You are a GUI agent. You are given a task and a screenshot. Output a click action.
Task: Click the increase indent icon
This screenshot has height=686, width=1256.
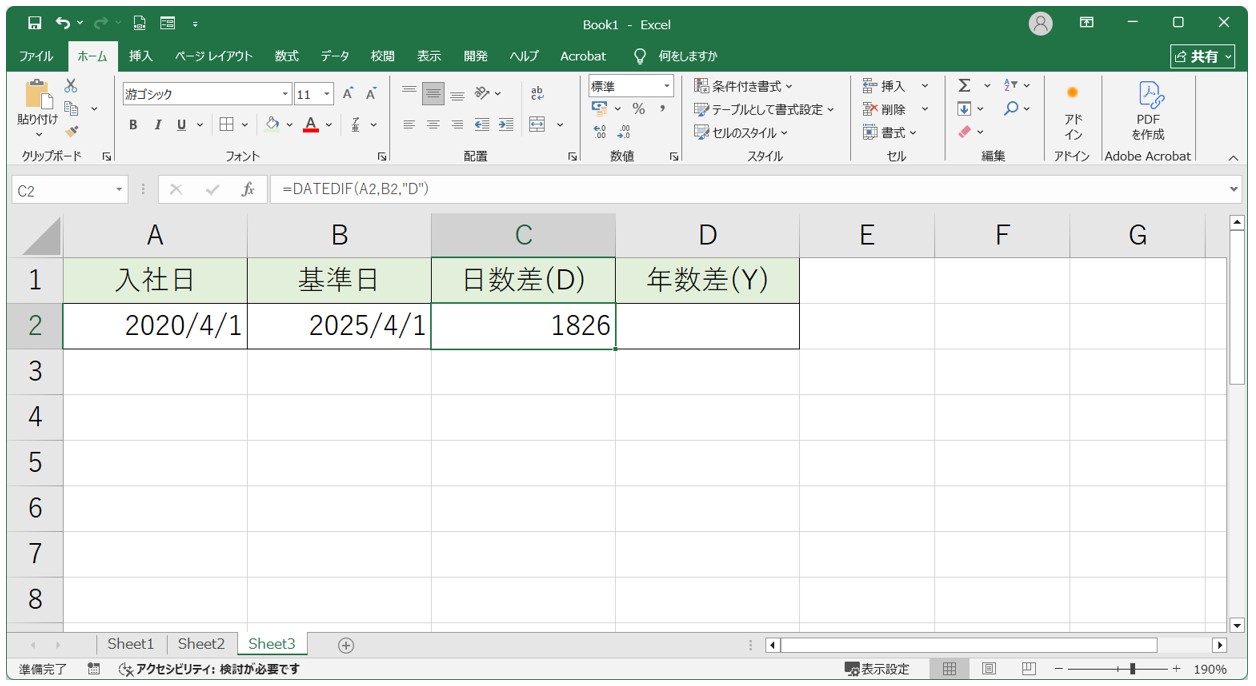click(x=506, y=125)
